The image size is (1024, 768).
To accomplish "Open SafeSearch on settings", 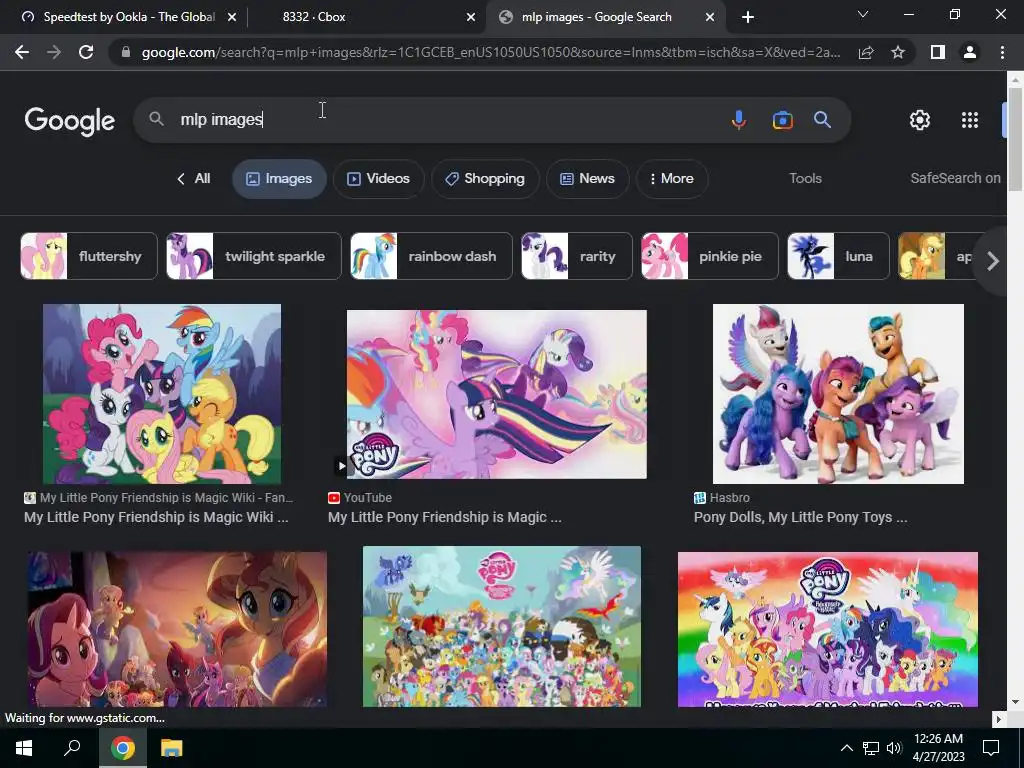I will point(955,178).
